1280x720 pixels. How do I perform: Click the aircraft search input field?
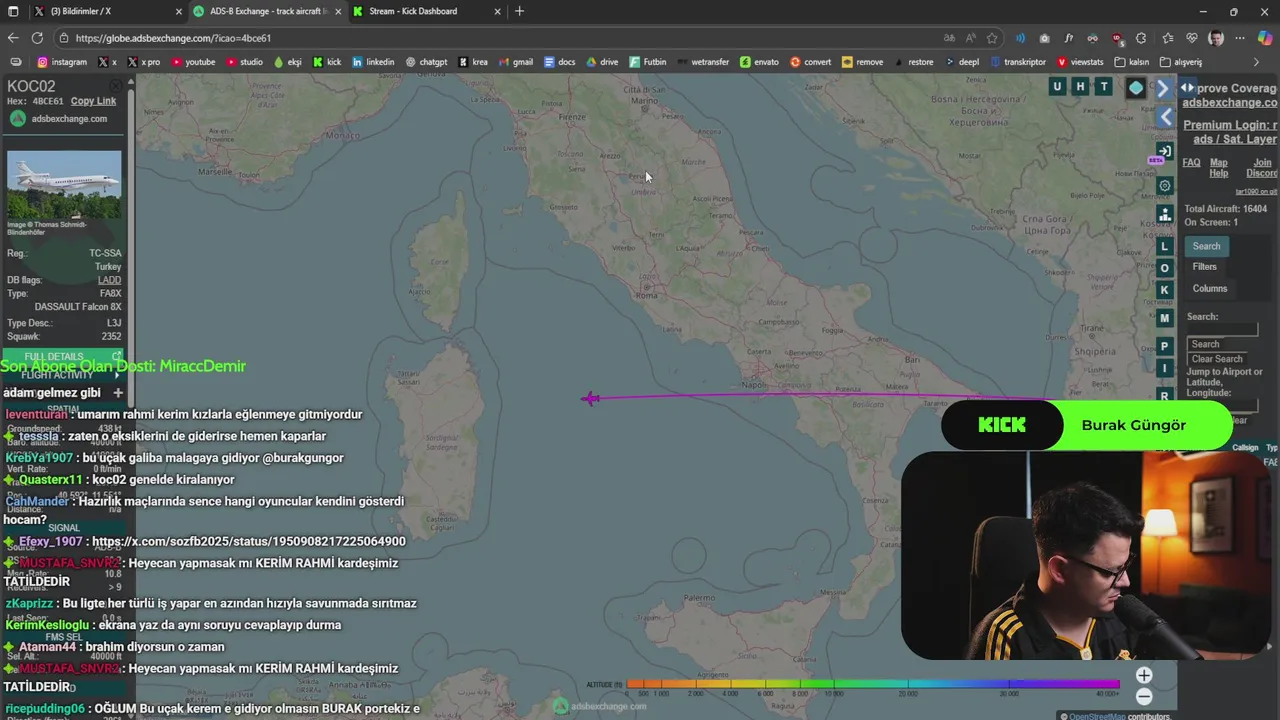[1222, 330]
